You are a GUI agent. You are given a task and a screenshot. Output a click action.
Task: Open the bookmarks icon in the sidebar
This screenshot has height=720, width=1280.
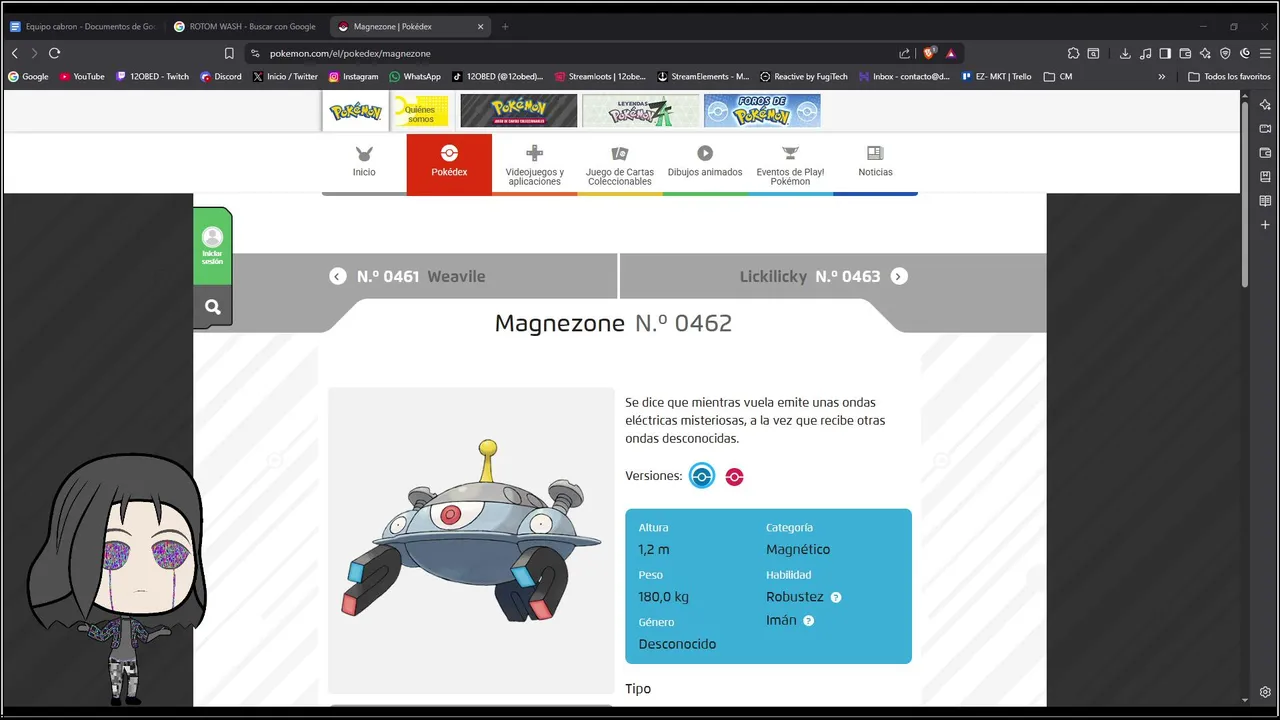(1265, 177)
